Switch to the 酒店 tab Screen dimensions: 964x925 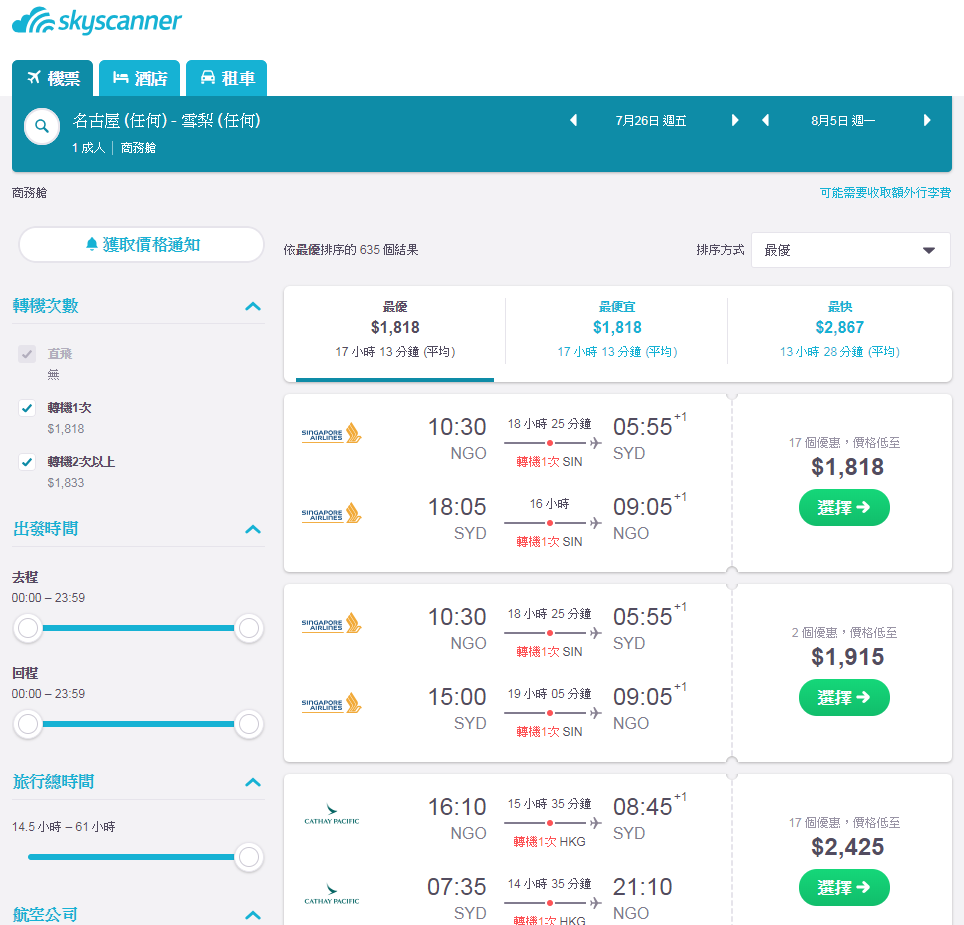140,78
